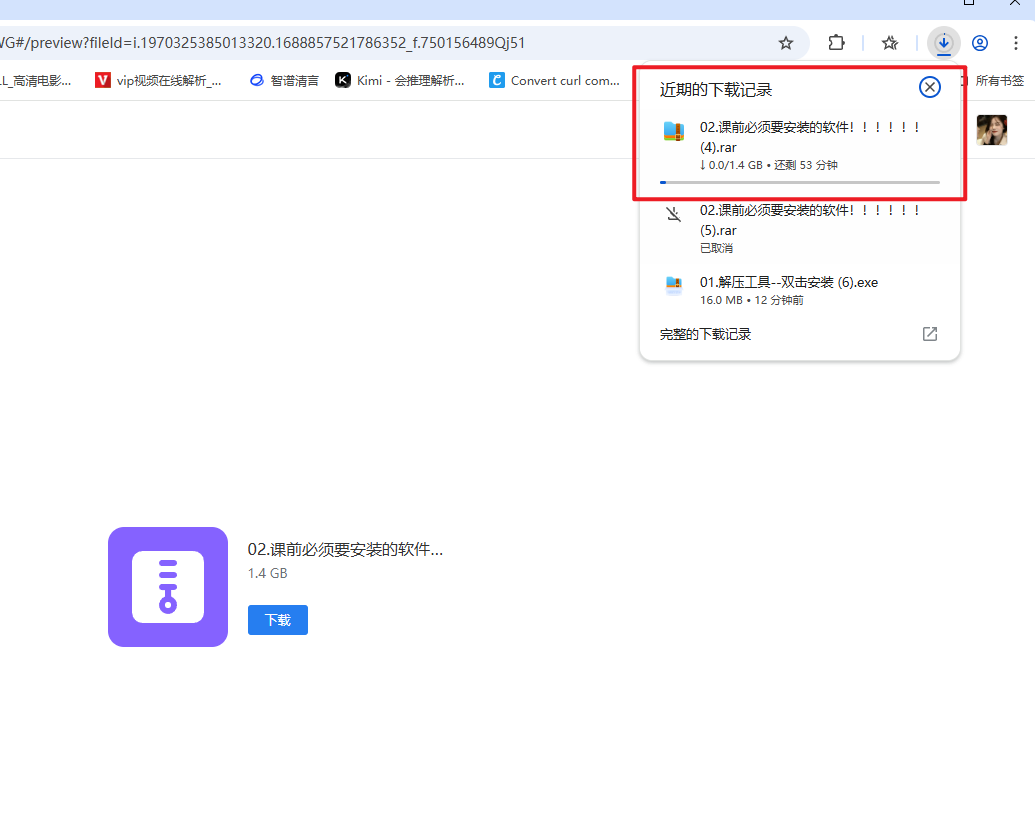
Task: Open the 高清电影 bookmark
Action: [36, 81]
